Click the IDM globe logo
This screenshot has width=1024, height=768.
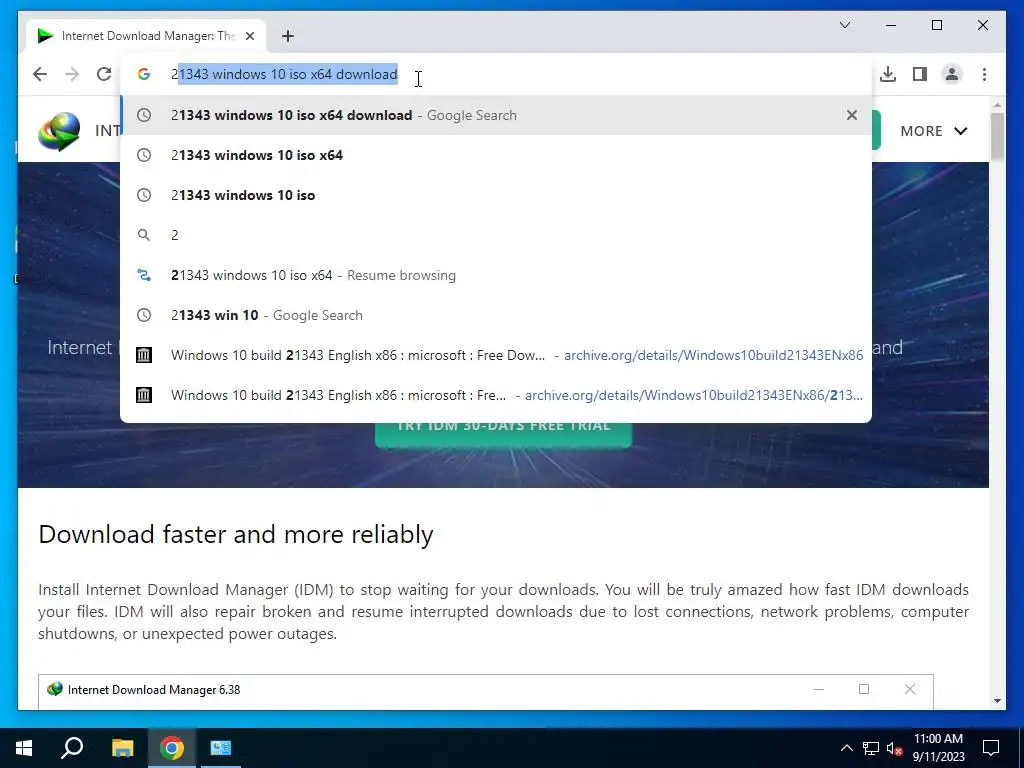[x=59, y=131]
